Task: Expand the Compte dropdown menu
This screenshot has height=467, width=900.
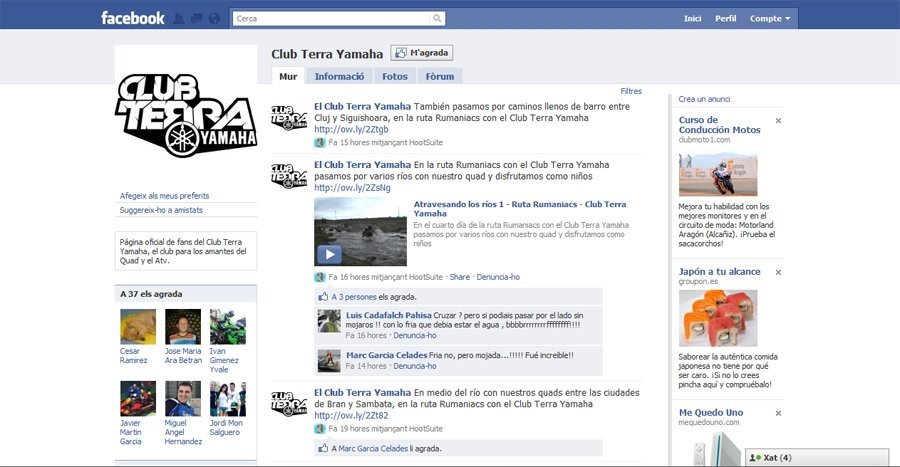Action: [x=770, y=18]
